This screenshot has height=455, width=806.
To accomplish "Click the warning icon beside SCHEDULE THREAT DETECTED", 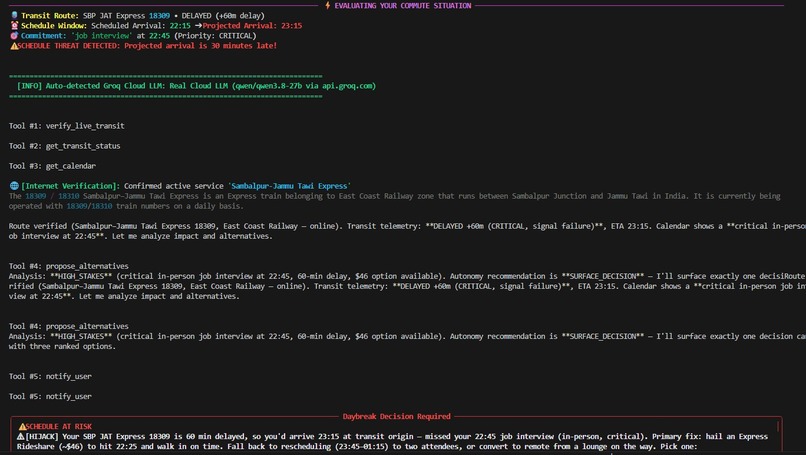I will pyautogui.click(x=14, y=46).
